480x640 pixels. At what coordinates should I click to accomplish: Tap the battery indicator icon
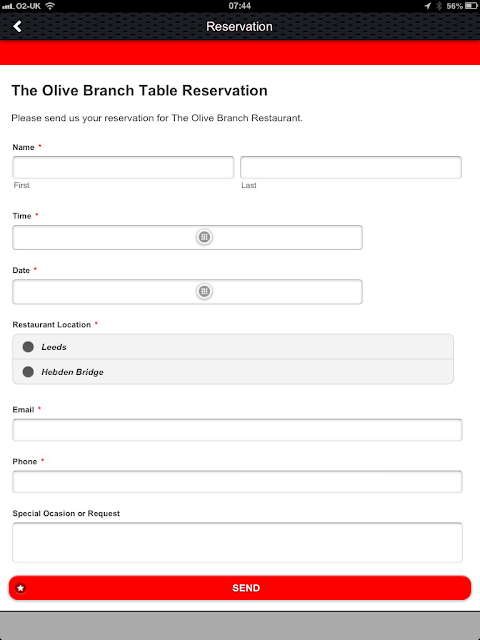471,6
